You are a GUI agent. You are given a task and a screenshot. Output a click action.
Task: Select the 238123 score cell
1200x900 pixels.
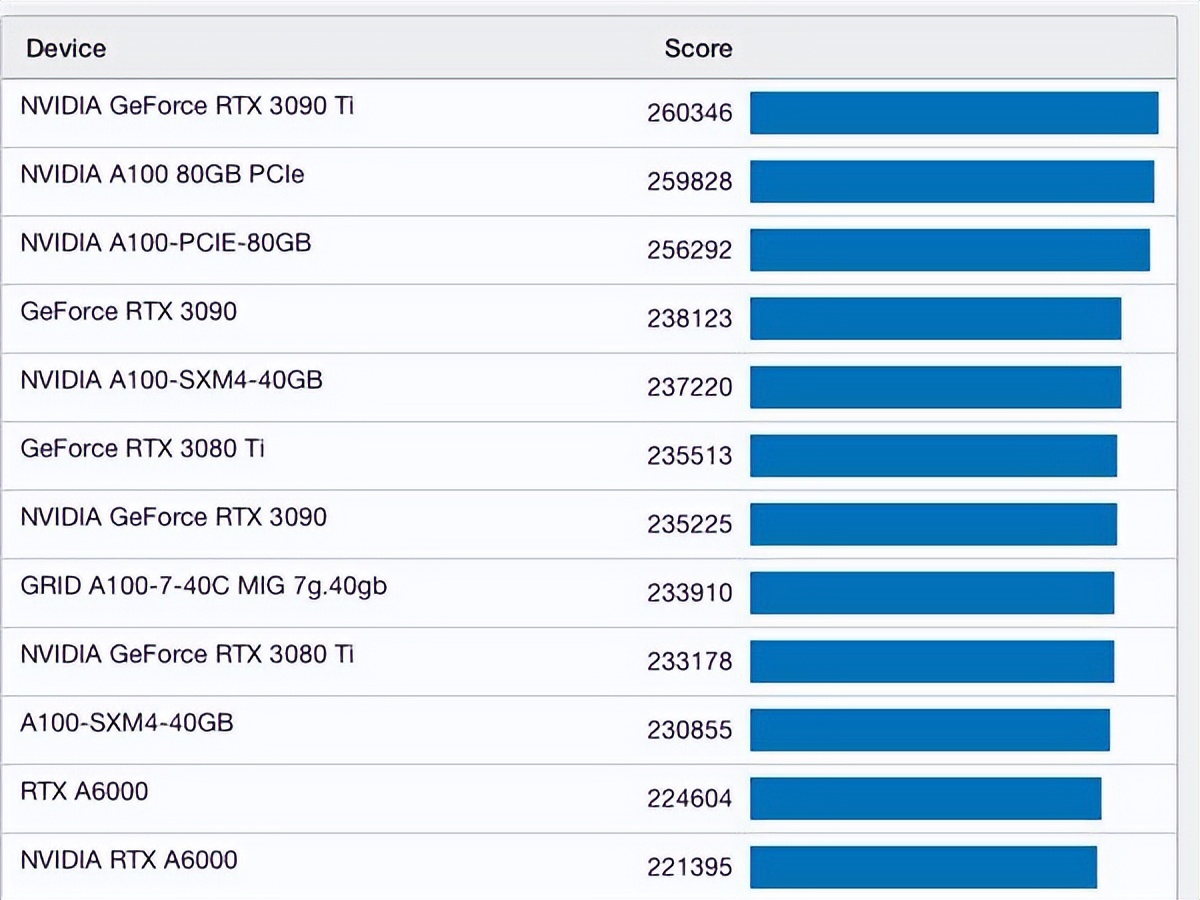pos(689,319)
